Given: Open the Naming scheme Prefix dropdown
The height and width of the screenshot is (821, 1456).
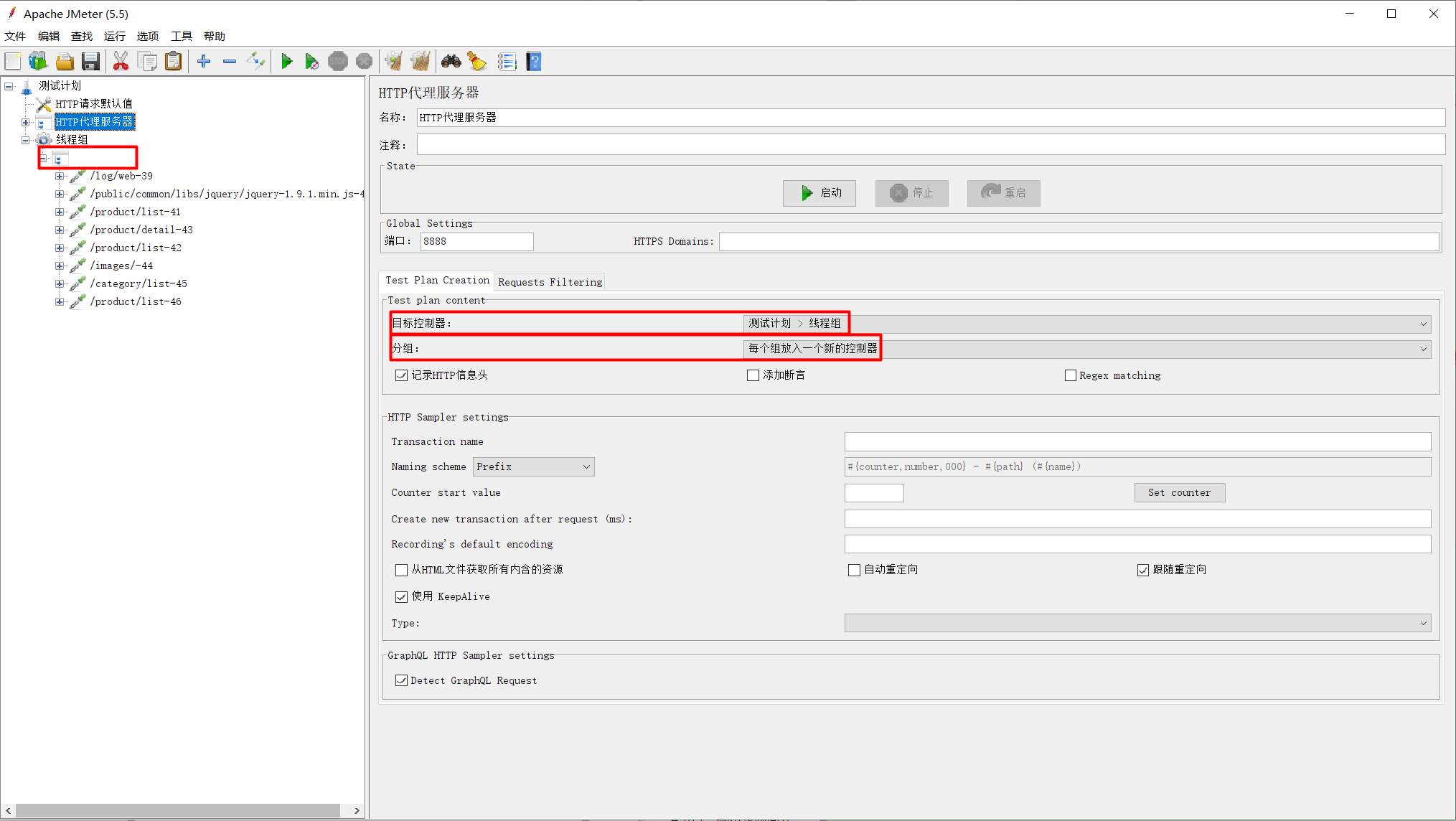Looking at the screenshot, I should coord(533,467).
